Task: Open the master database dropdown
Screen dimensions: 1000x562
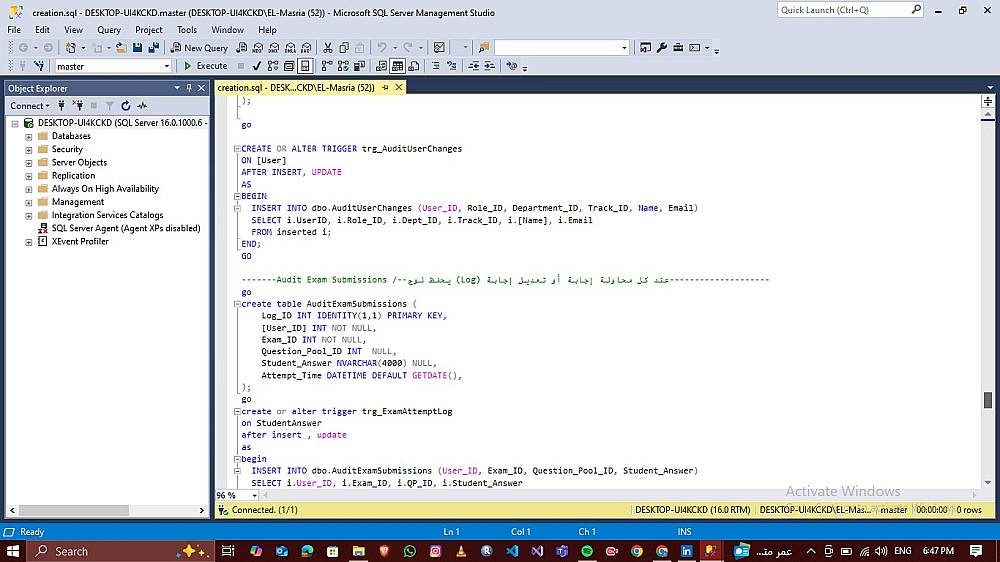Action: [x=167, y=66]
